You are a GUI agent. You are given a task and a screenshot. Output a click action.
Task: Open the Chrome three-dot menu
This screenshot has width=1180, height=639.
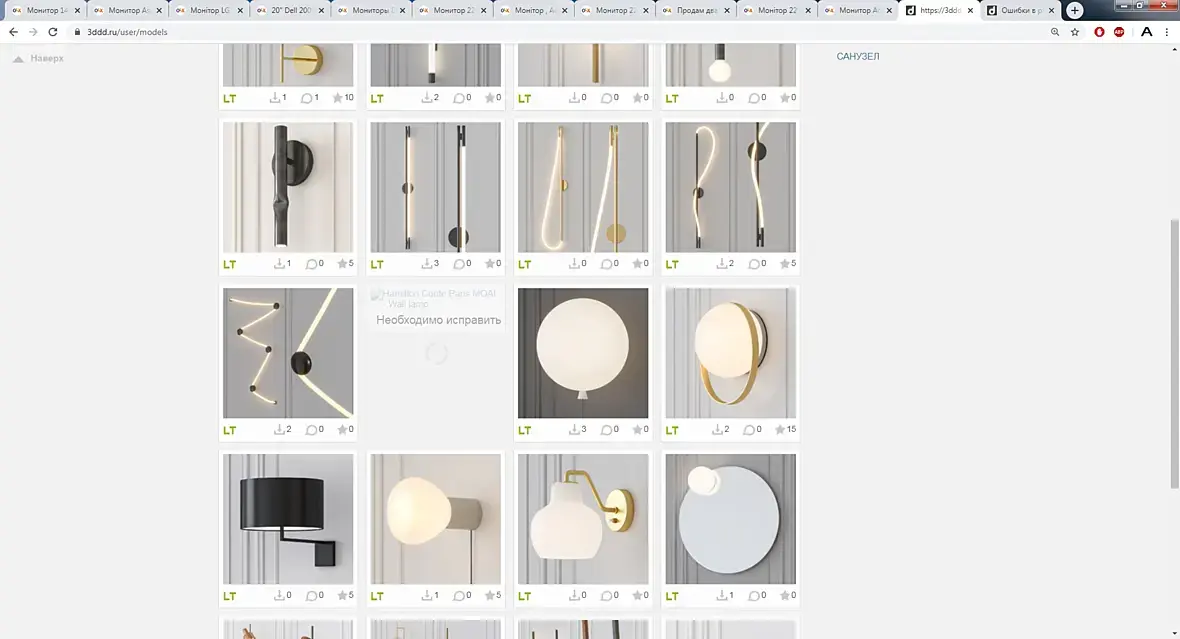tap(1167, 32)
